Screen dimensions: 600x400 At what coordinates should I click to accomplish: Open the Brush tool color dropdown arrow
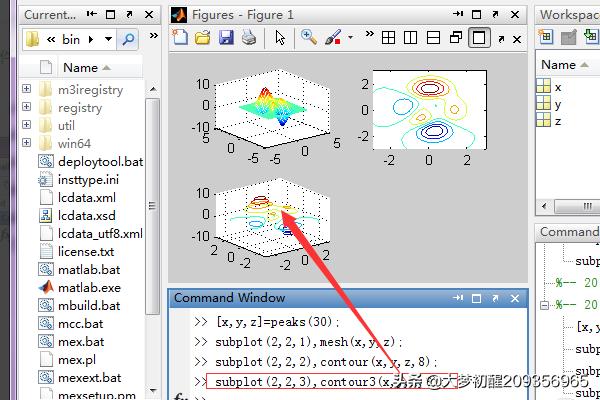point(350,38)
